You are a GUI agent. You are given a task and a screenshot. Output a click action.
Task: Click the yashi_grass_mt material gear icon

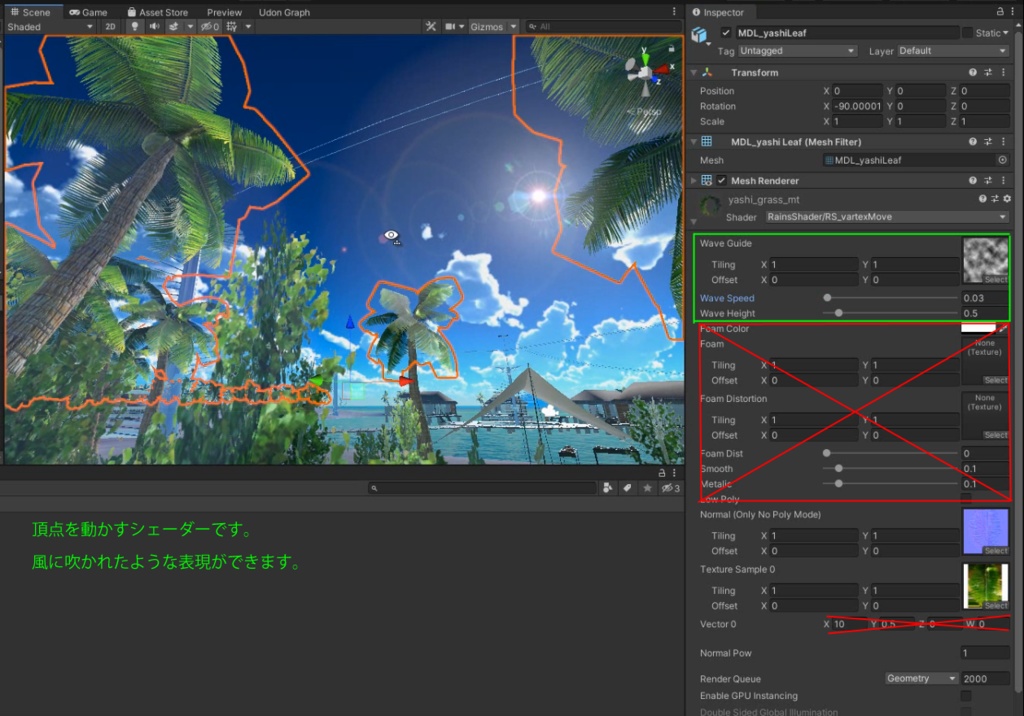(1008, 198)
